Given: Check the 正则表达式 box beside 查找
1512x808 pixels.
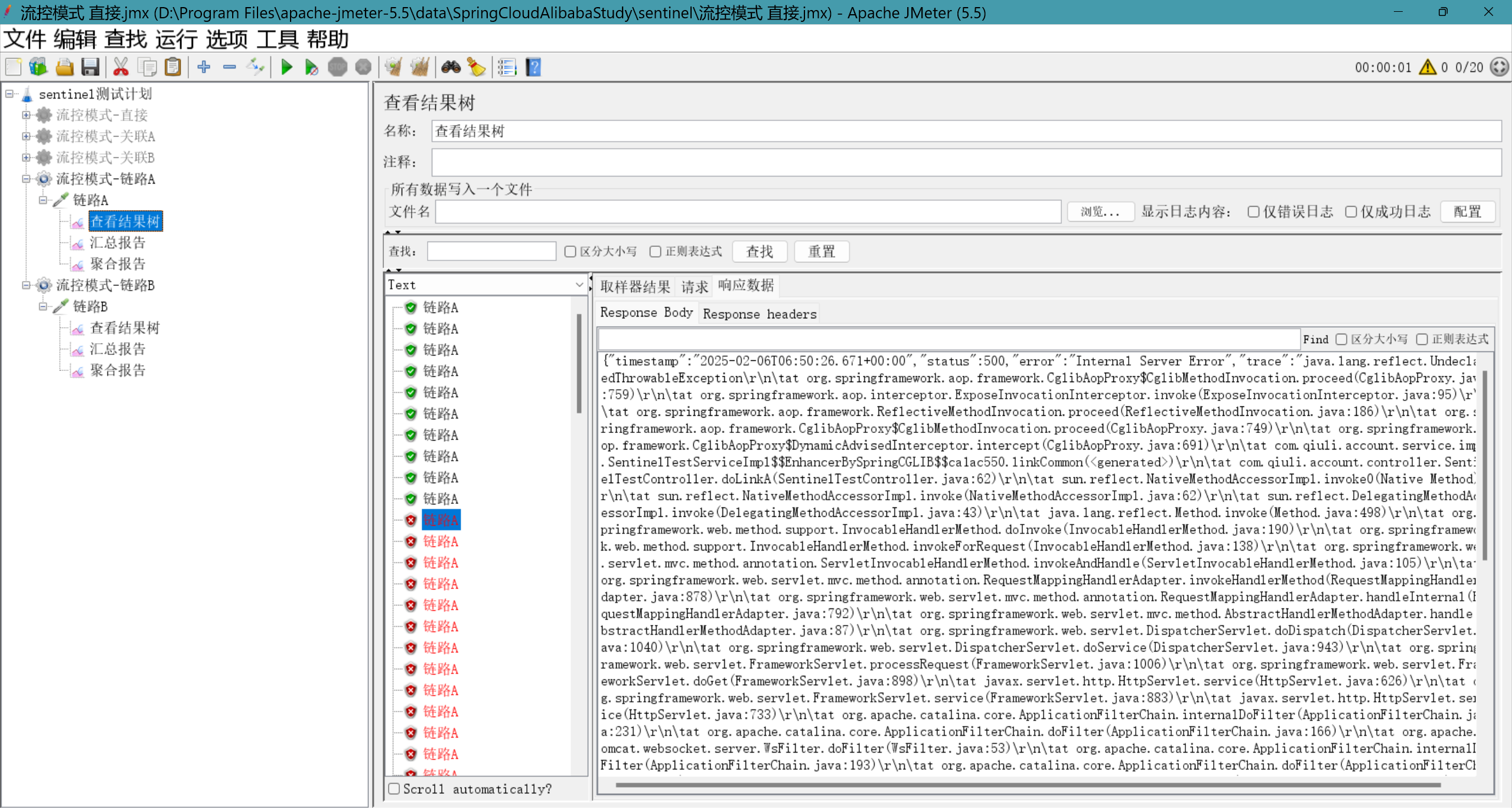Looking at the screenshot, I should pos(655,252).
